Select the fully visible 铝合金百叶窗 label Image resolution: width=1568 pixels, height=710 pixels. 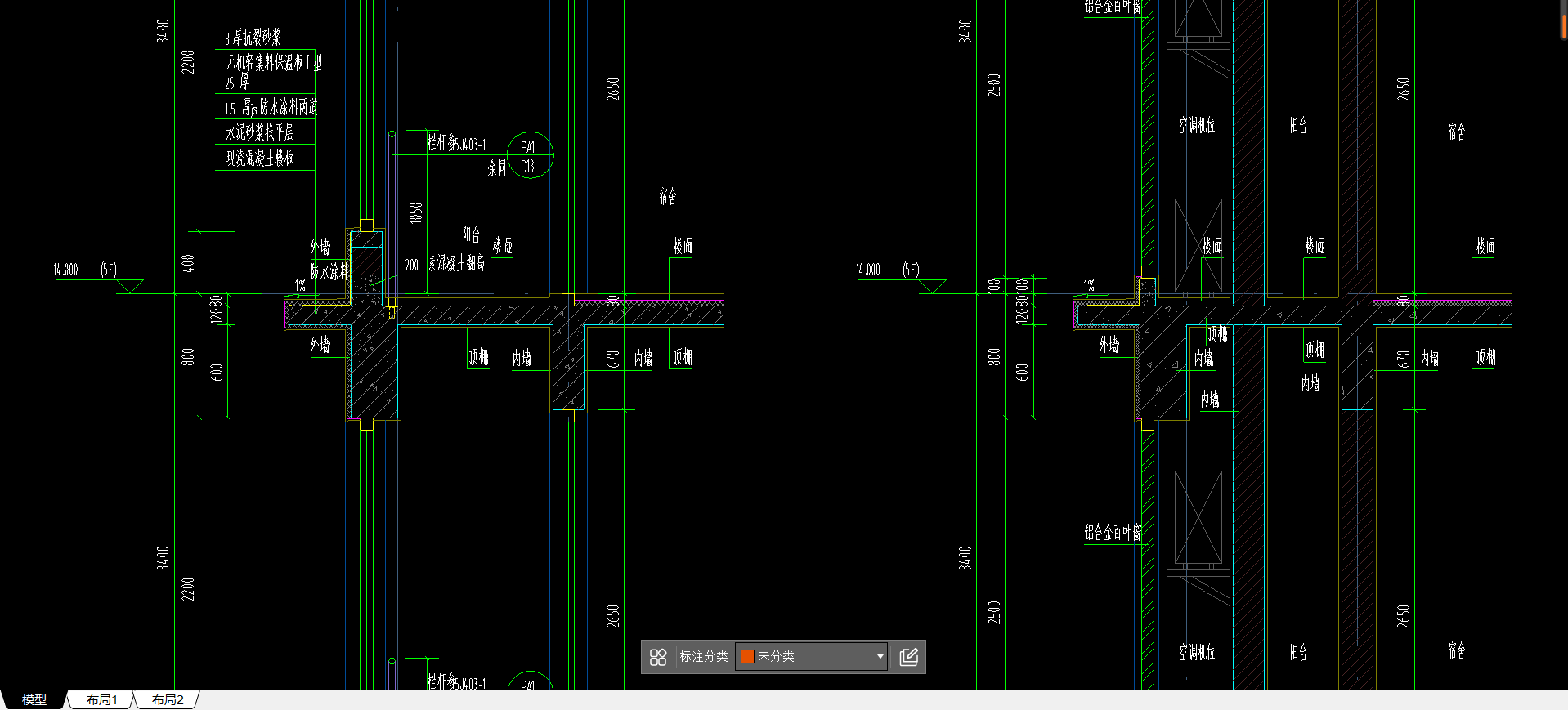point(1113,533)
